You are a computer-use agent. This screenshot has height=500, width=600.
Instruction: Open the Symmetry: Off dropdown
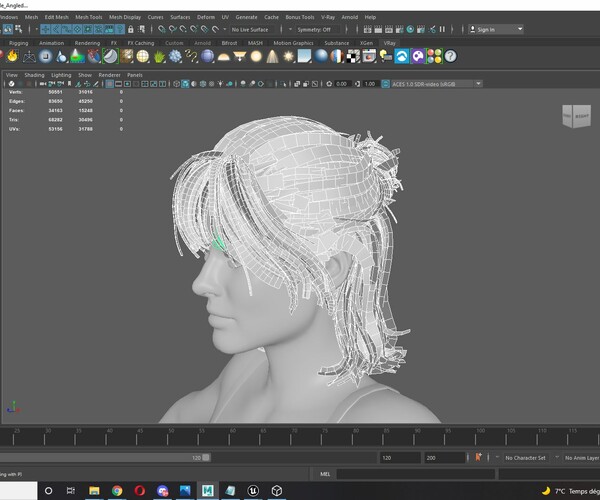coord(318,29)
